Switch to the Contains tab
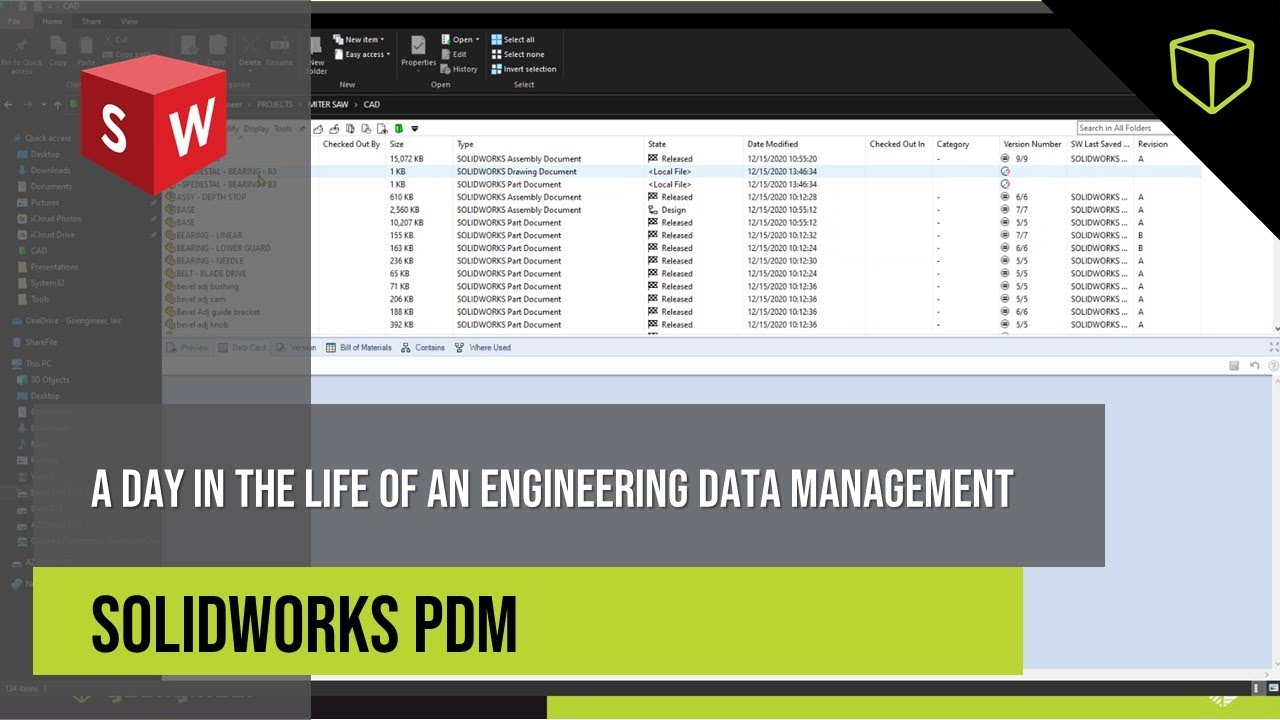1280x720 pixels. [x=423, y=348]
